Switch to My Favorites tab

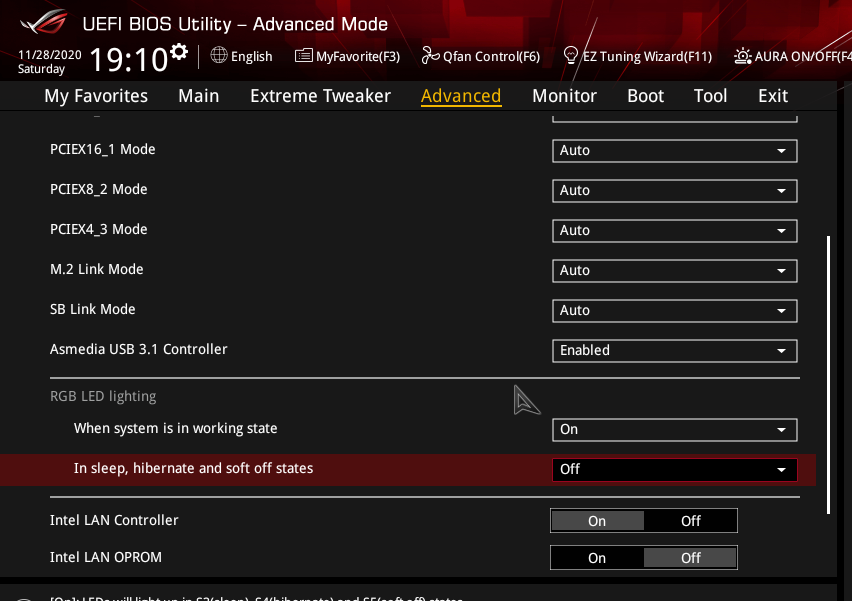pos(96,96)
